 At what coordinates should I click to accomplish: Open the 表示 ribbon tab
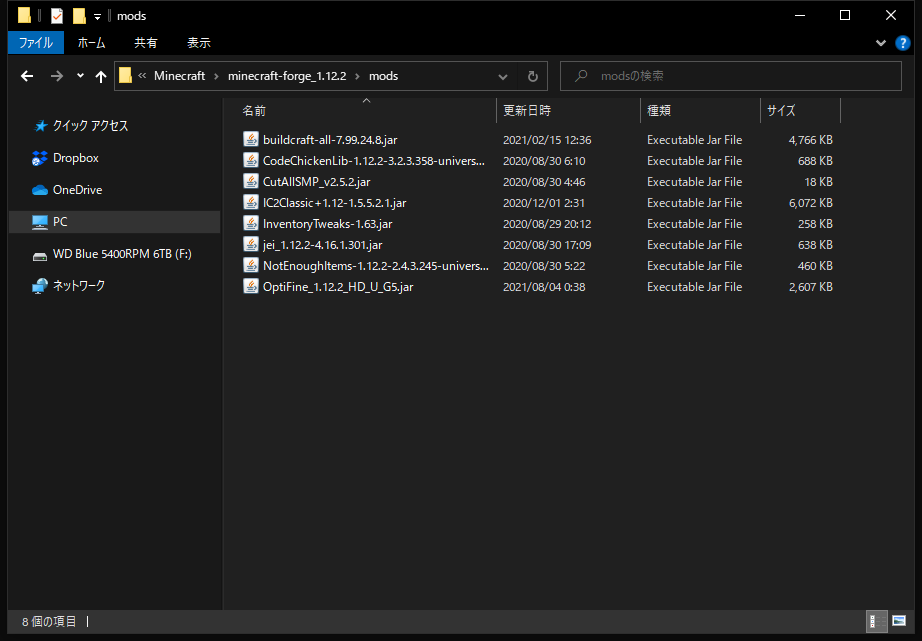[x=198, y=43]
